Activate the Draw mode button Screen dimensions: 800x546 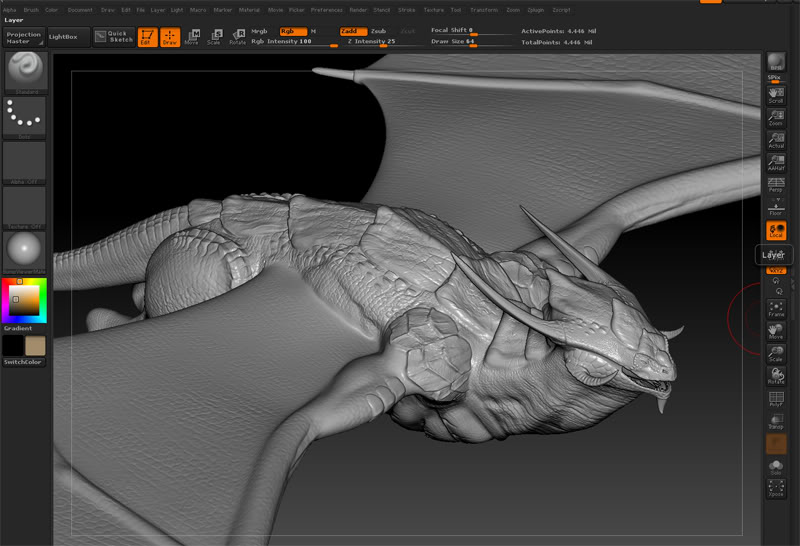point(170,37)
